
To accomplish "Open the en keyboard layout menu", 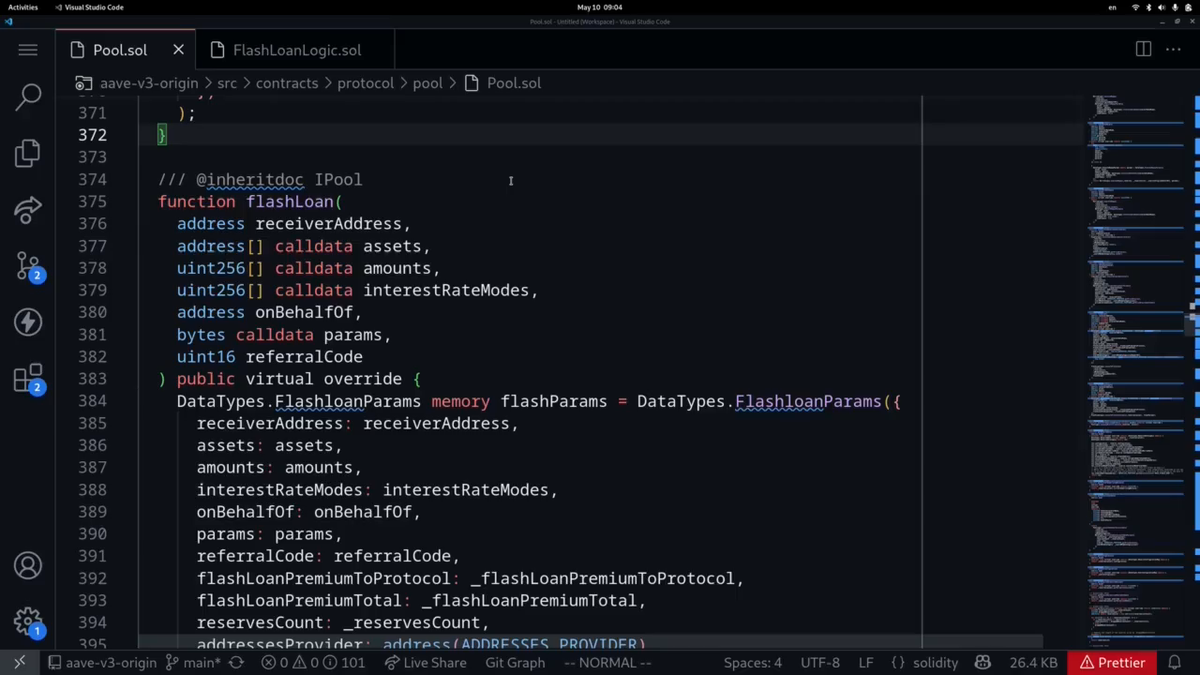I will tap(1112, 7).
